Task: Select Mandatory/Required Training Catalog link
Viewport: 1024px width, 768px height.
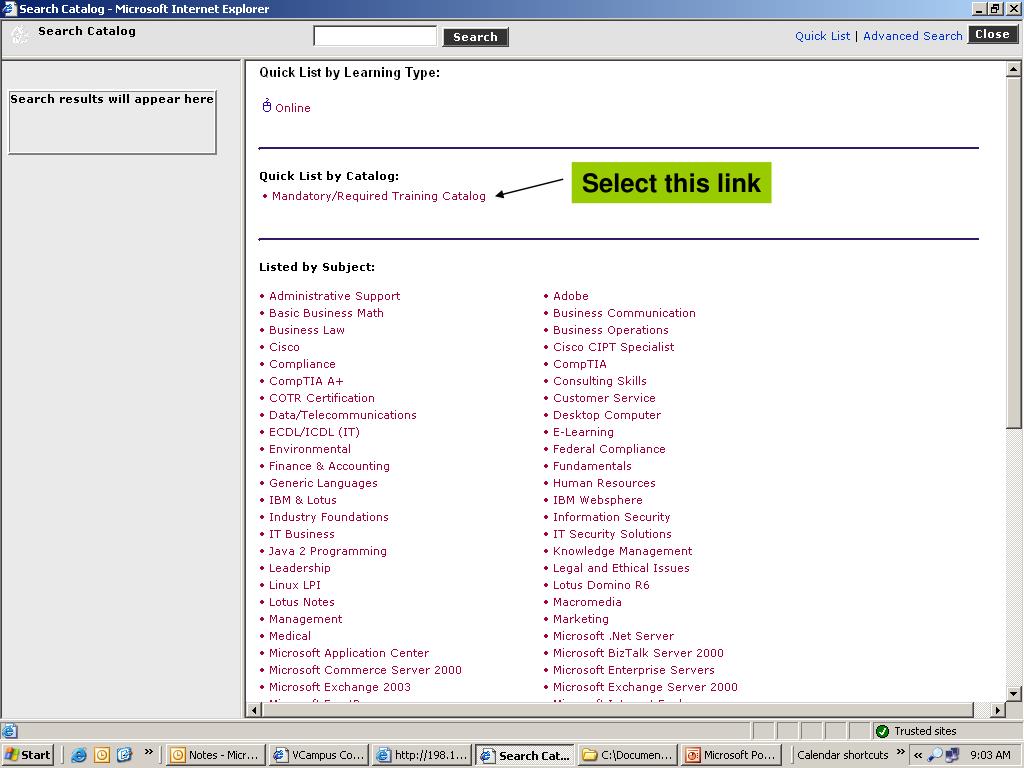Action: (x=379, y=196)
